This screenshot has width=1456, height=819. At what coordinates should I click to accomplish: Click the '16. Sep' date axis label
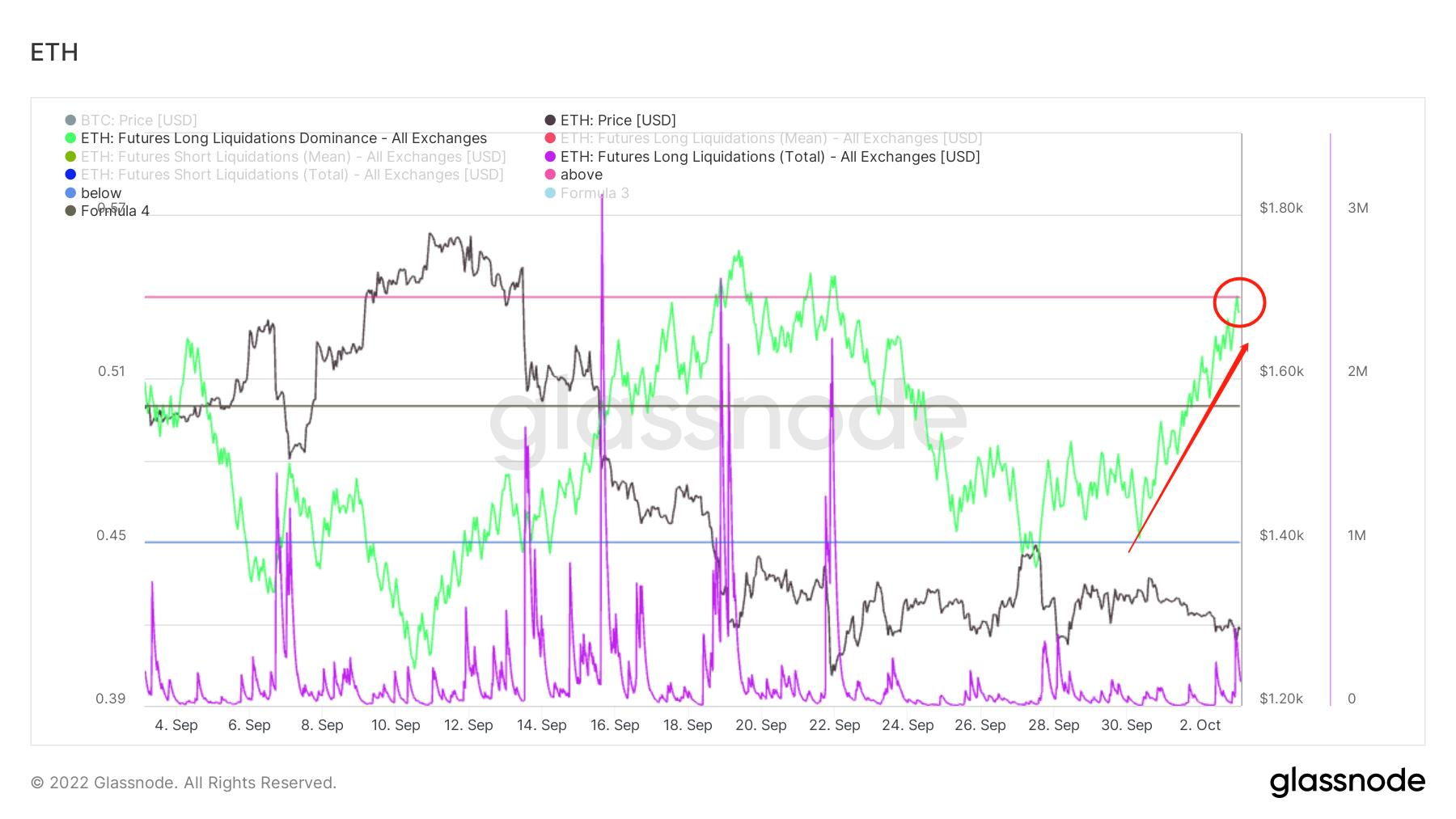[615, 725]
